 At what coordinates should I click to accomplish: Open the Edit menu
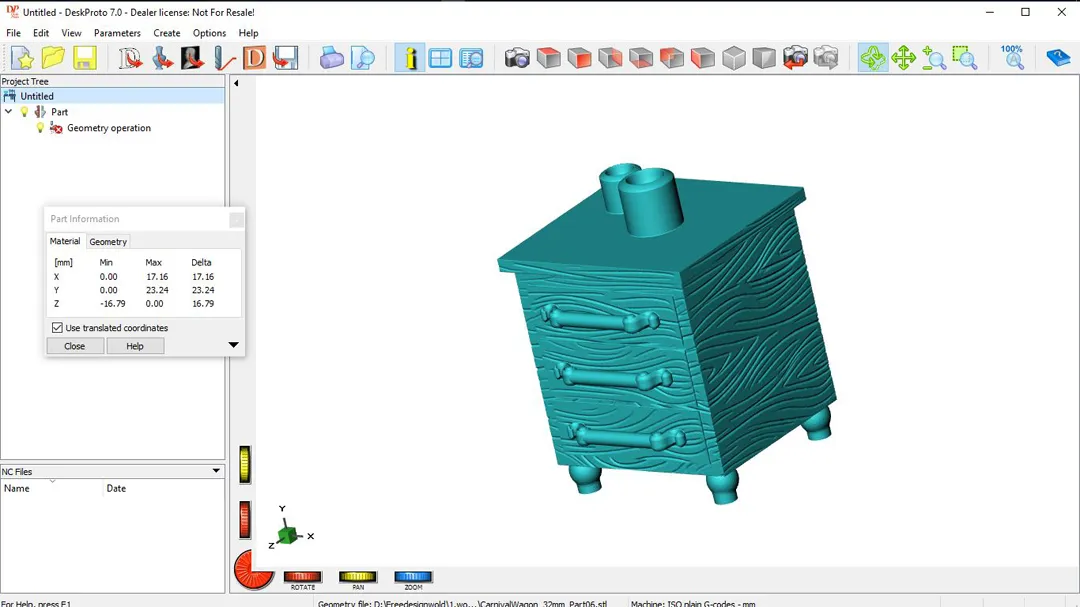[x=41, y=33]
